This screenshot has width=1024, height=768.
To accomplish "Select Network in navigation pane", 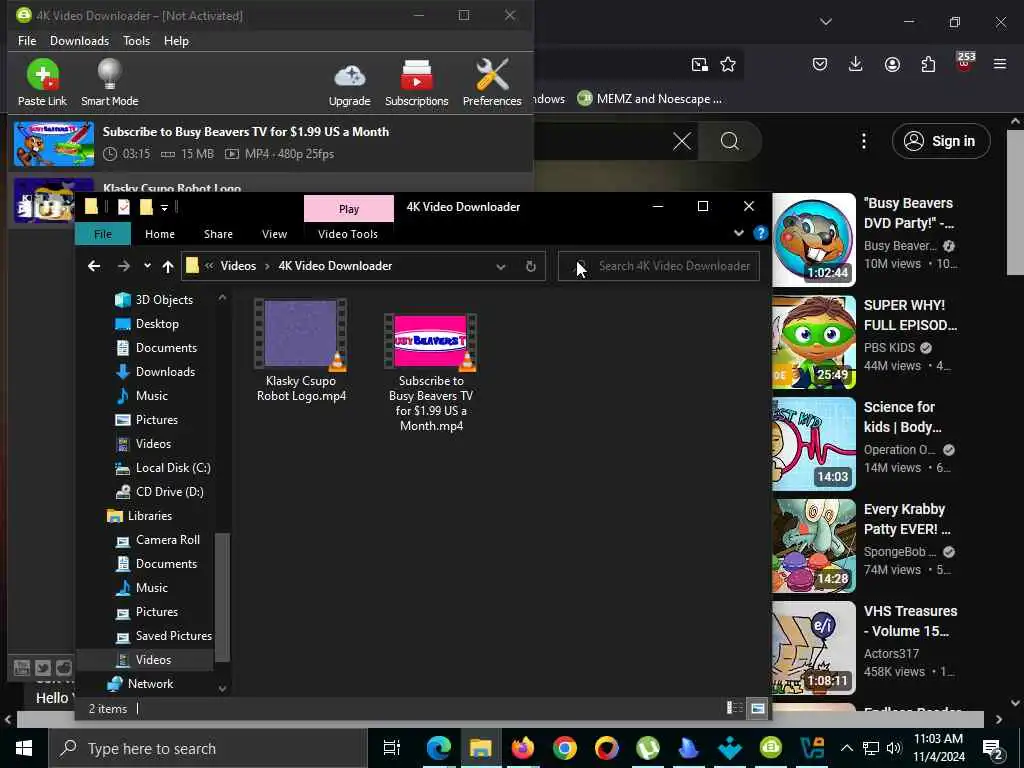I will (150, 684).
